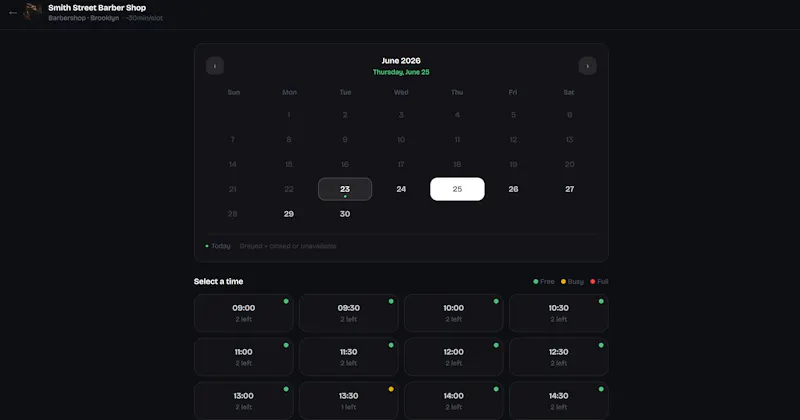The height and width of the screenshot is (420, 800).
Task: Select June 25 on the calendar
Action: [x=457, y=189]
